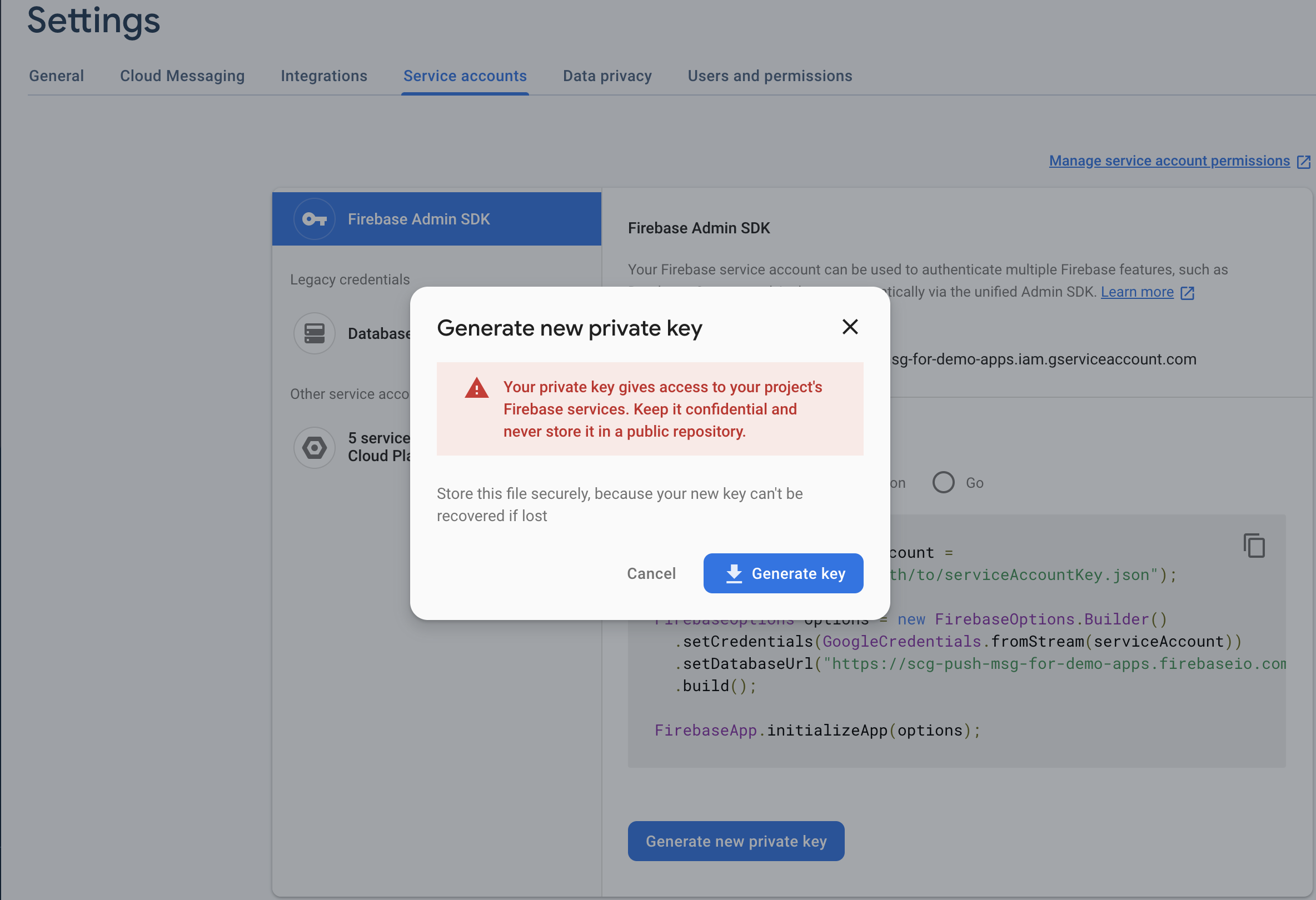The width and height of the screenshot is (1316, 900).
Task: Open the General settings tab
Action: click(57, 76)
